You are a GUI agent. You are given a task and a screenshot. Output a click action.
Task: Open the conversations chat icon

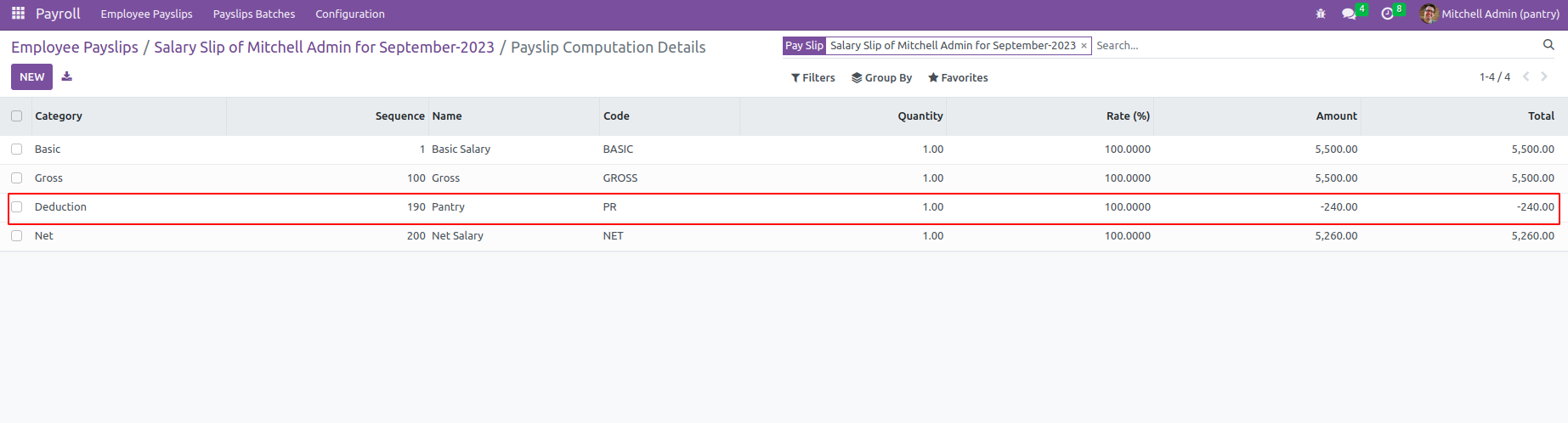[1349, 14]
